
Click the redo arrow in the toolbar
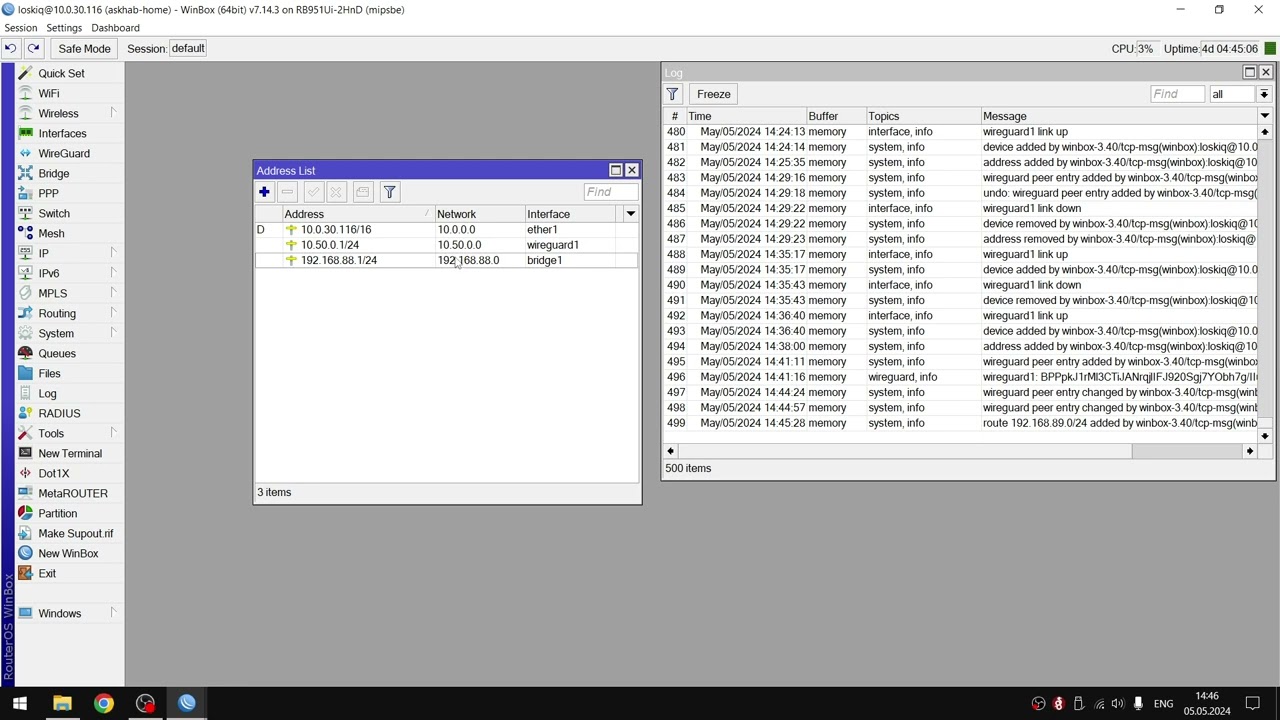33,48
